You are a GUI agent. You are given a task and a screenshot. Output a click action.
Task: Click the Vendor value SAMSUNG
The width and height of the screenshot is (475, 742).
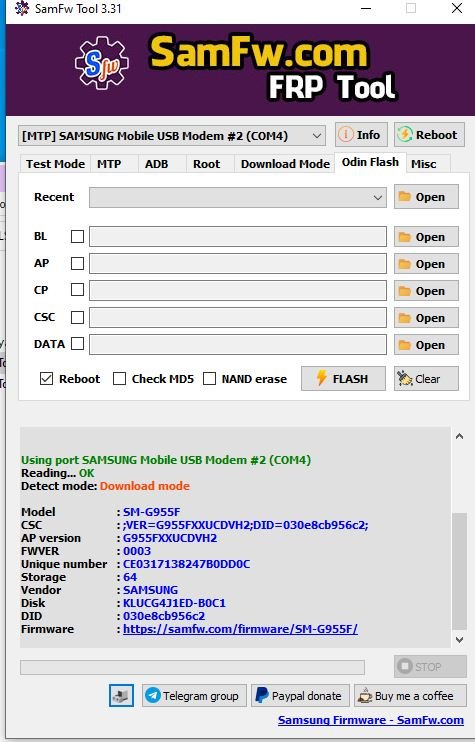(x=150, y=590)
